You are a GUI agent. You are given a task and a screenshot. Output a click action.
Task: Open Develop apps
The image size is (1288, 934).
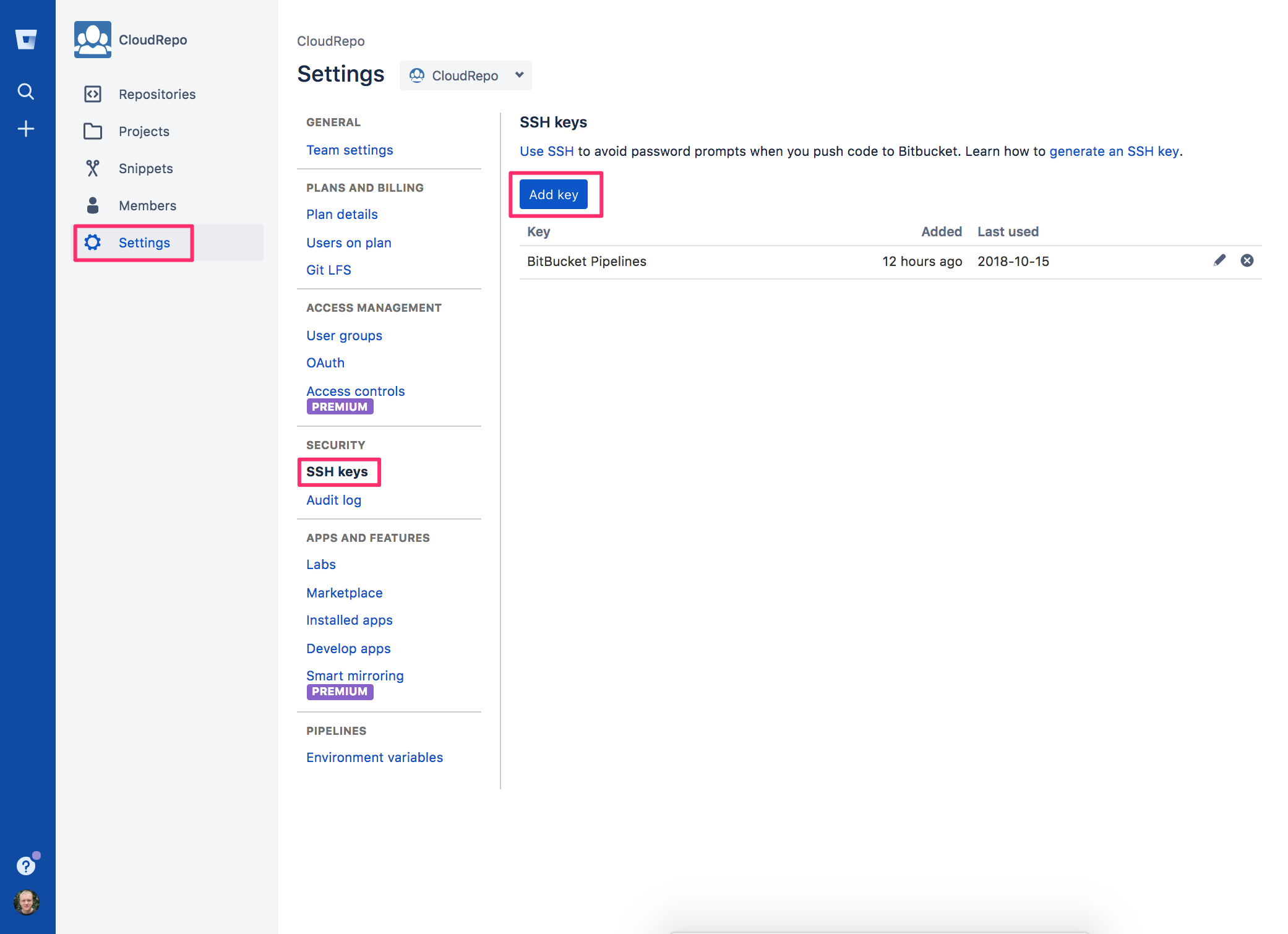click(x=348, y=648)
